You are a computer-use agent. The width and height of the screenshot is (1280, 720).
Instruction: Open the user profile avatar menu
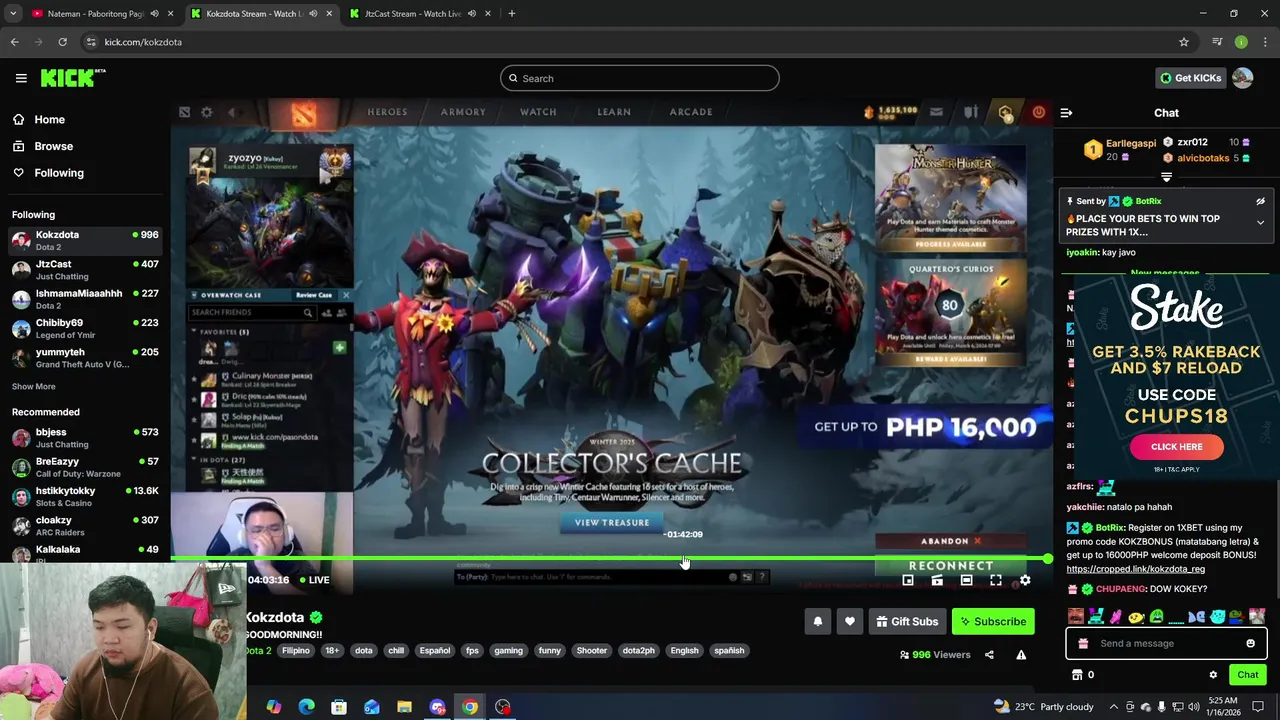[1242, 78]
